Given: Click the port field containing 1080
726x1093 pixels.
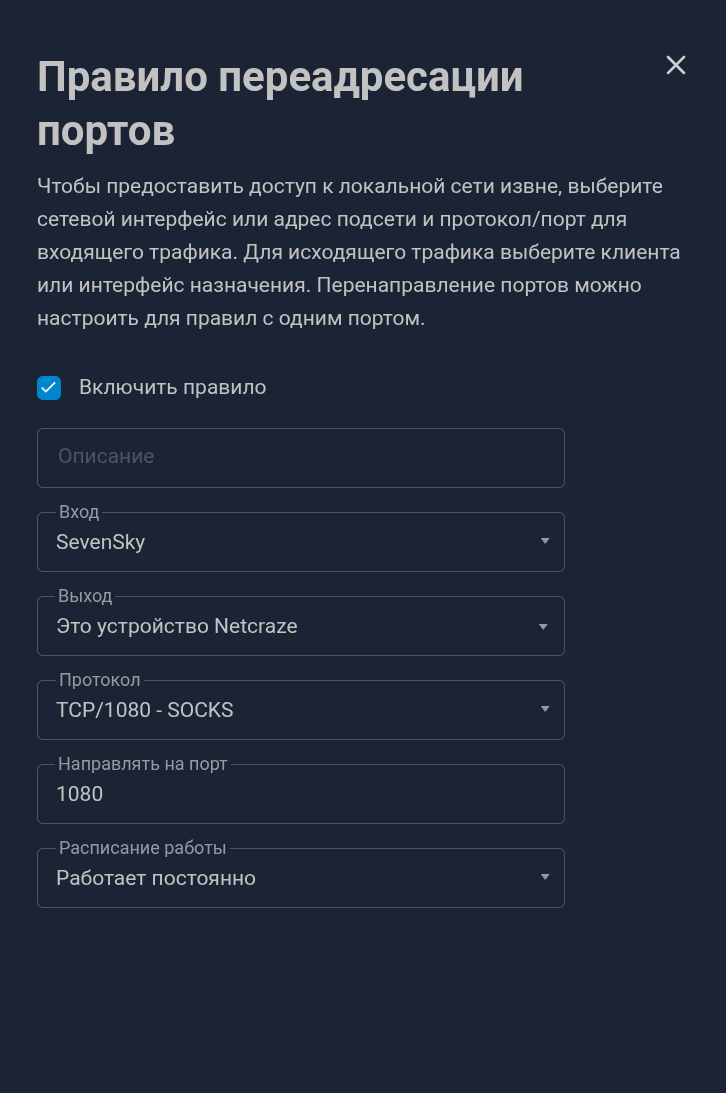Looking at the screenshot, I should coord(300,795).
